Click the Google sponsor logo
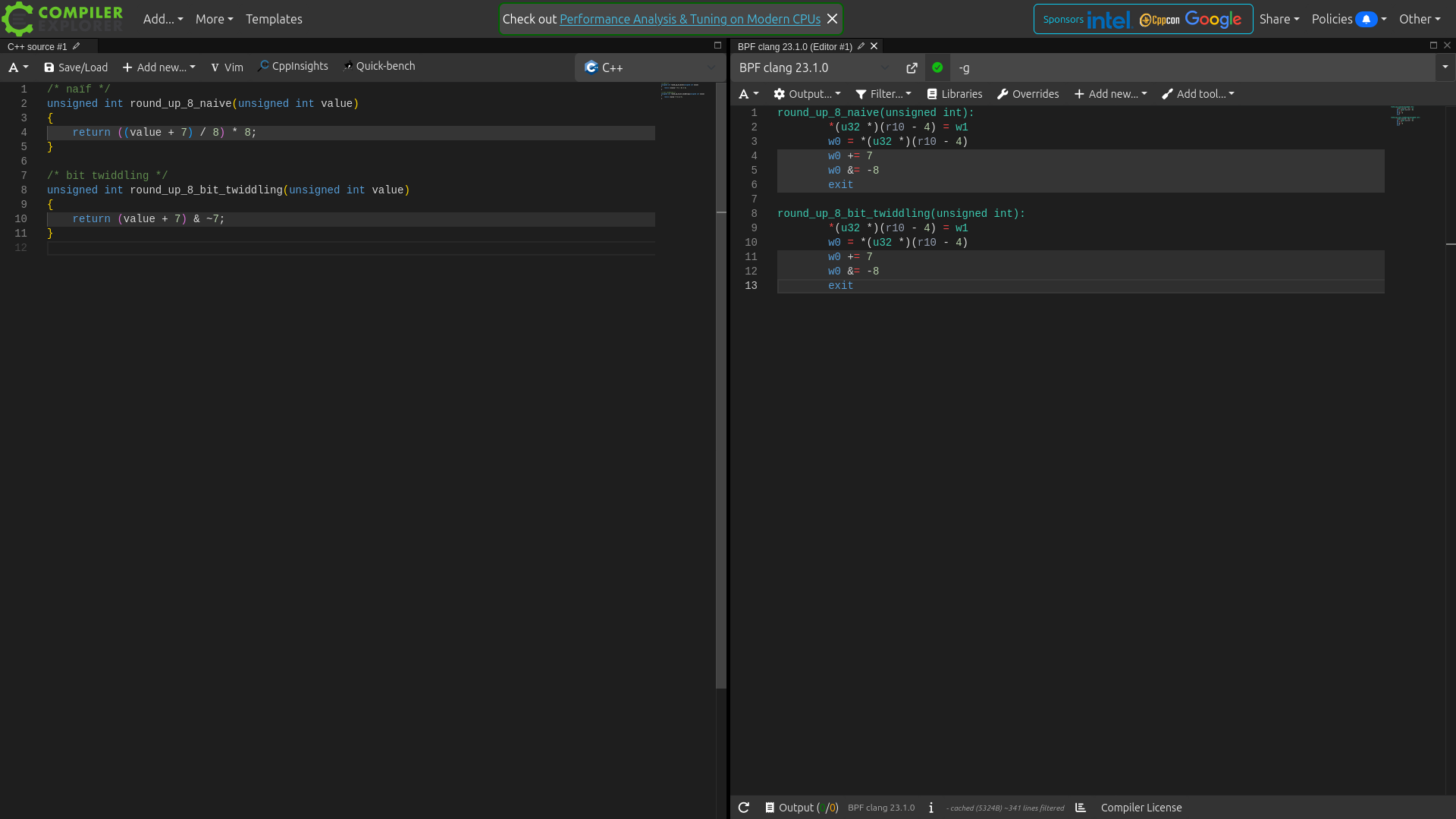This screenshot has width=1456, height=819. click(x=1213, y=19)
